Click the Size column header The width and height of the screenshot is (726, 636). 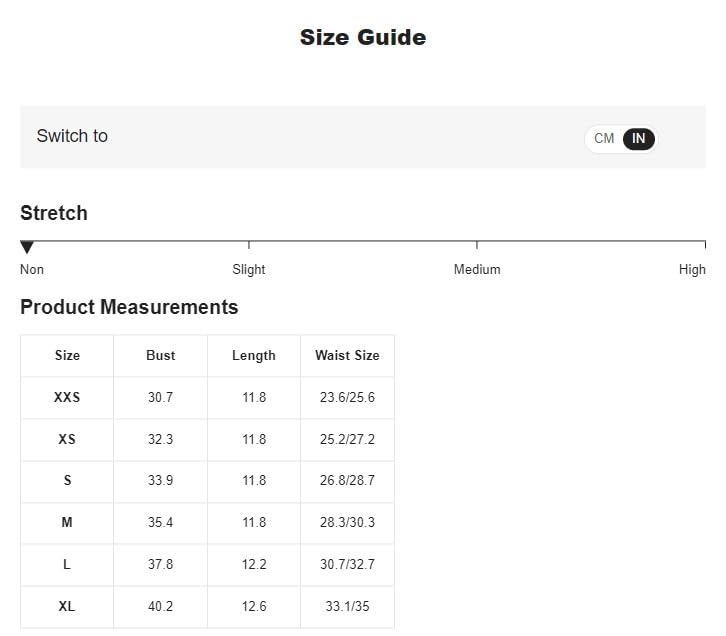67,355
